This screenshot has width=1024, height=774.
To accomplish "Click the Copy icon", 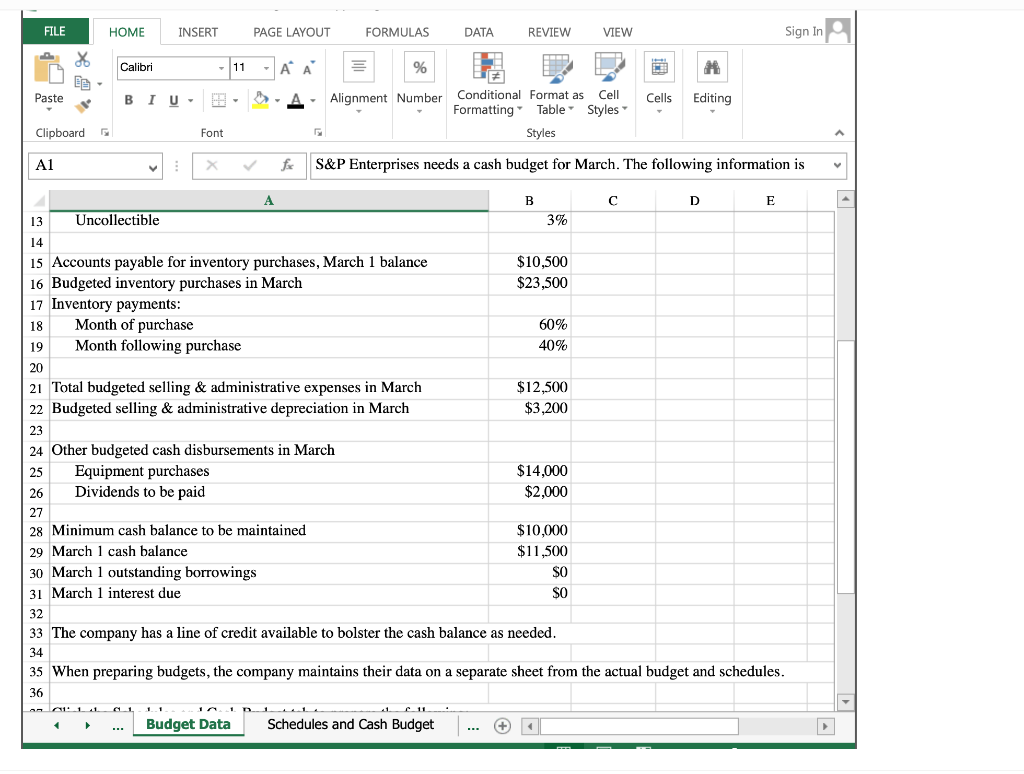I will pos(82,83).
